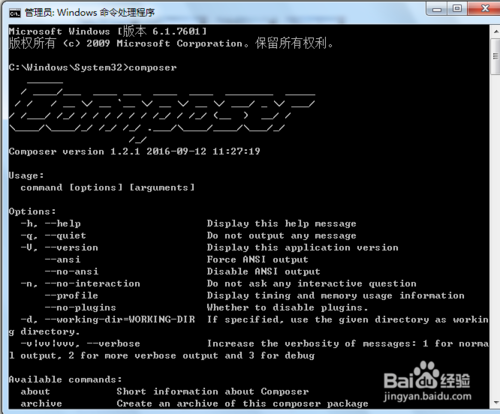The height and width of the screenshot is (414, 500).
Task: Click the '--no-ansi' option
Action: coord(72,272)
